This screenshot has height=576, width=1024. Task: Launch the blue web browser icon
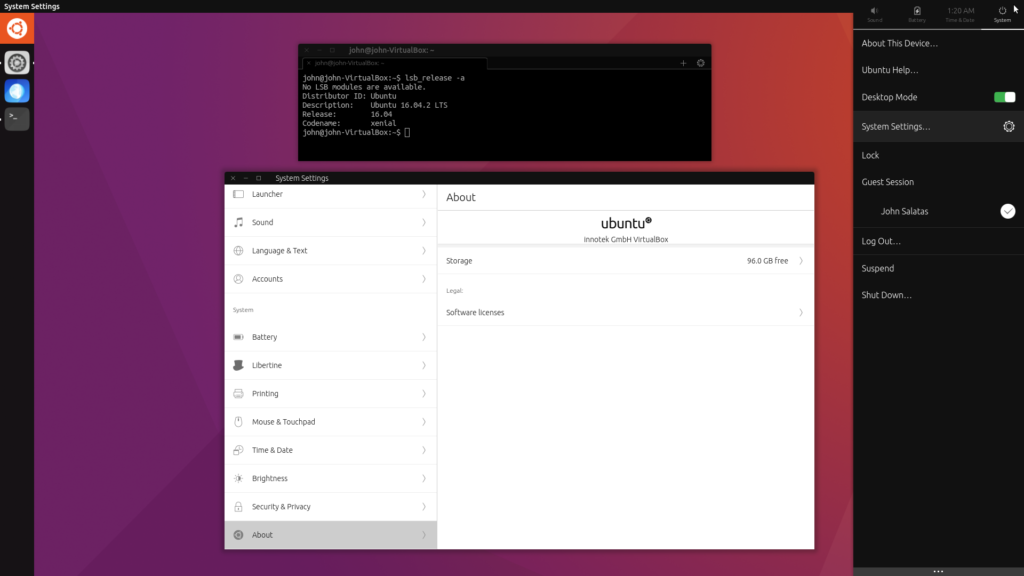point(17,92)
